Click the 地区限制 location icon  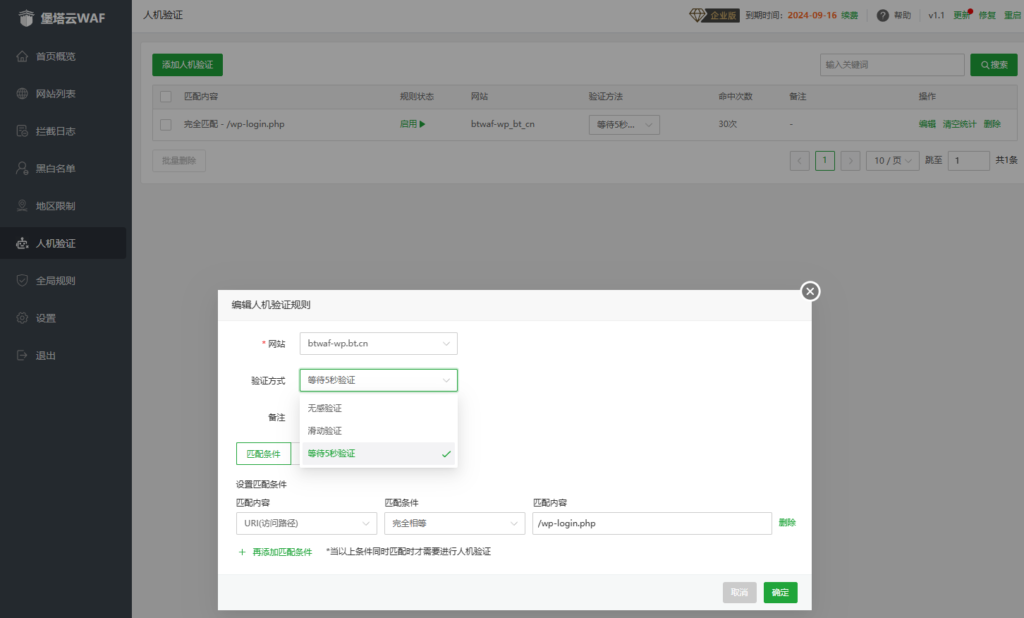(x=22, y=206)
